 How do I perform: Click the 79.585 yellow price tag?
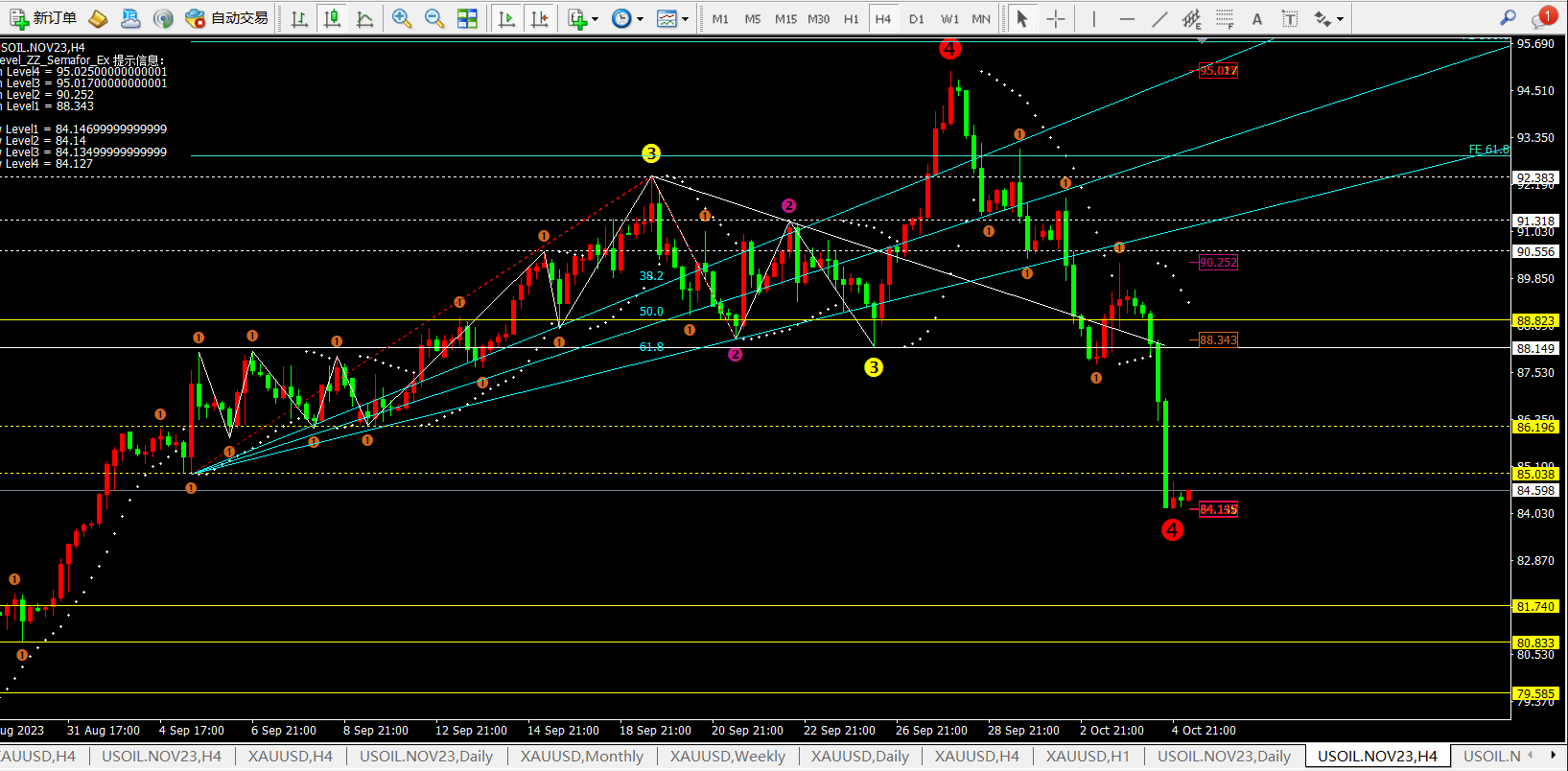(x=1535, y=693)
